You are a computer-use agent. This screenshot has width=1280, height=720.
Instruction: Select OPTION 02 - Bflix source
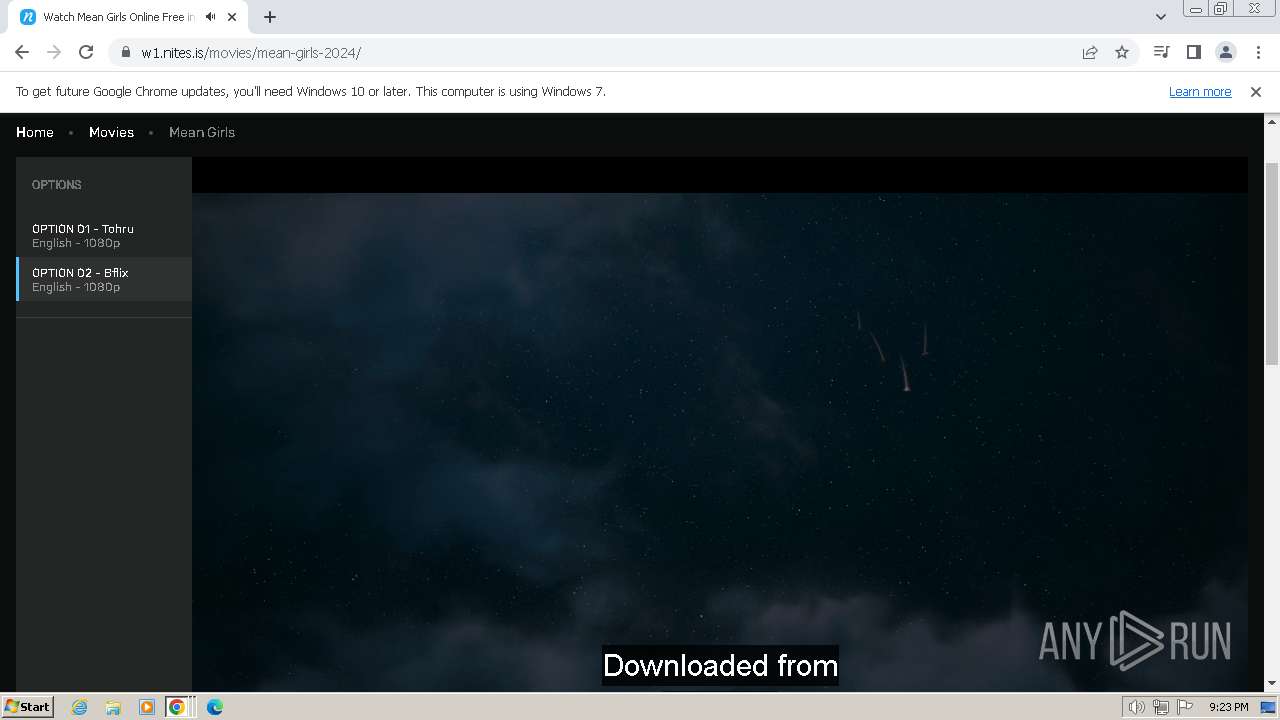coord(104,279)
